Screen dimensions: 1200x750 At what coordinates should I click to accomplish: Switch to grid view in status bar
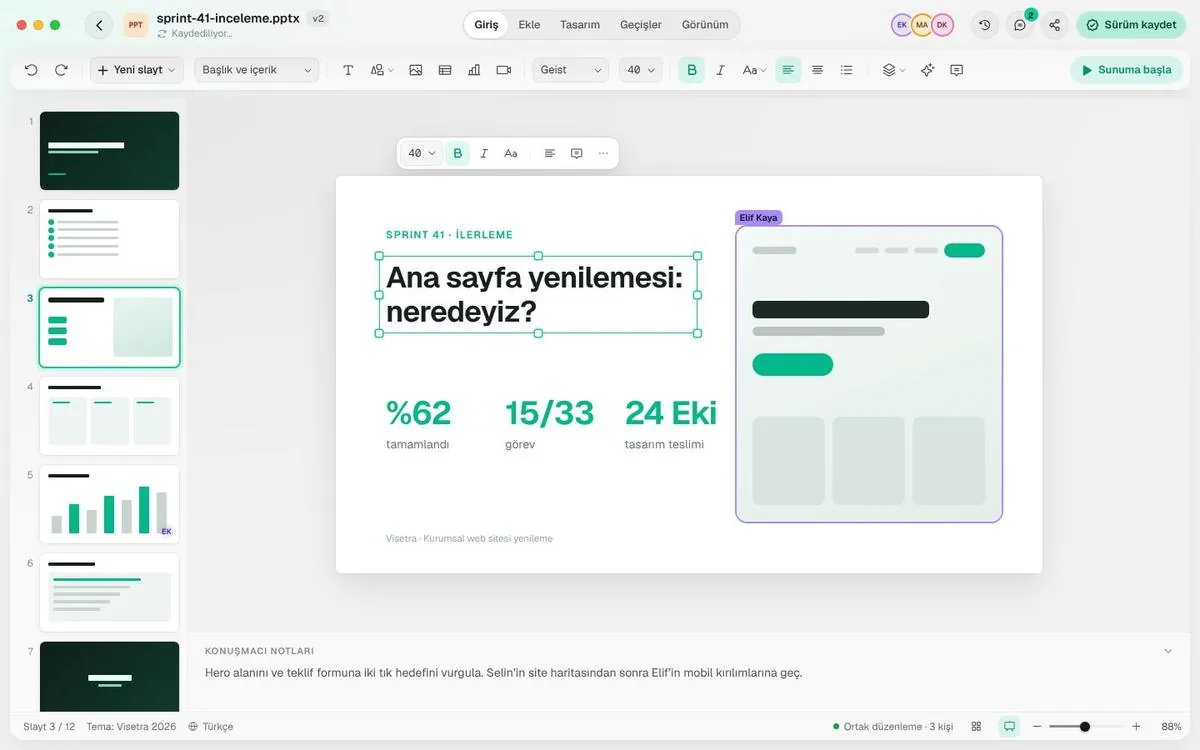click(x=976, y=726)
